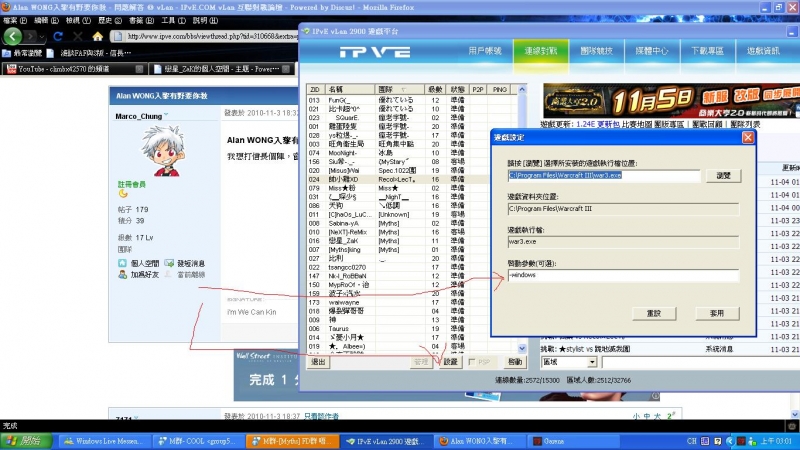Switch to the M群-[Myths] taskbar item
Image resolution: width=800 pixels, height=450 pixels.
292,441
